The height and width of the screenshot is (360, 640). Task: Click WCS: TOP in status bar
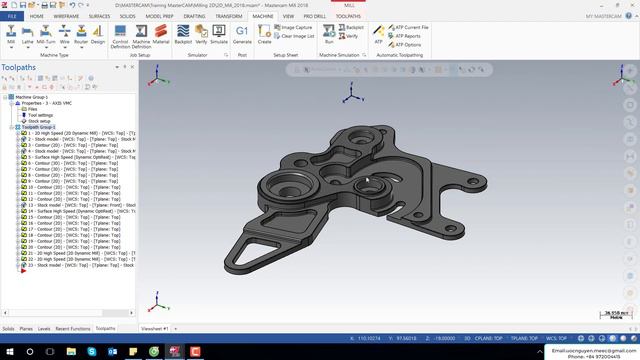point(556,338)
